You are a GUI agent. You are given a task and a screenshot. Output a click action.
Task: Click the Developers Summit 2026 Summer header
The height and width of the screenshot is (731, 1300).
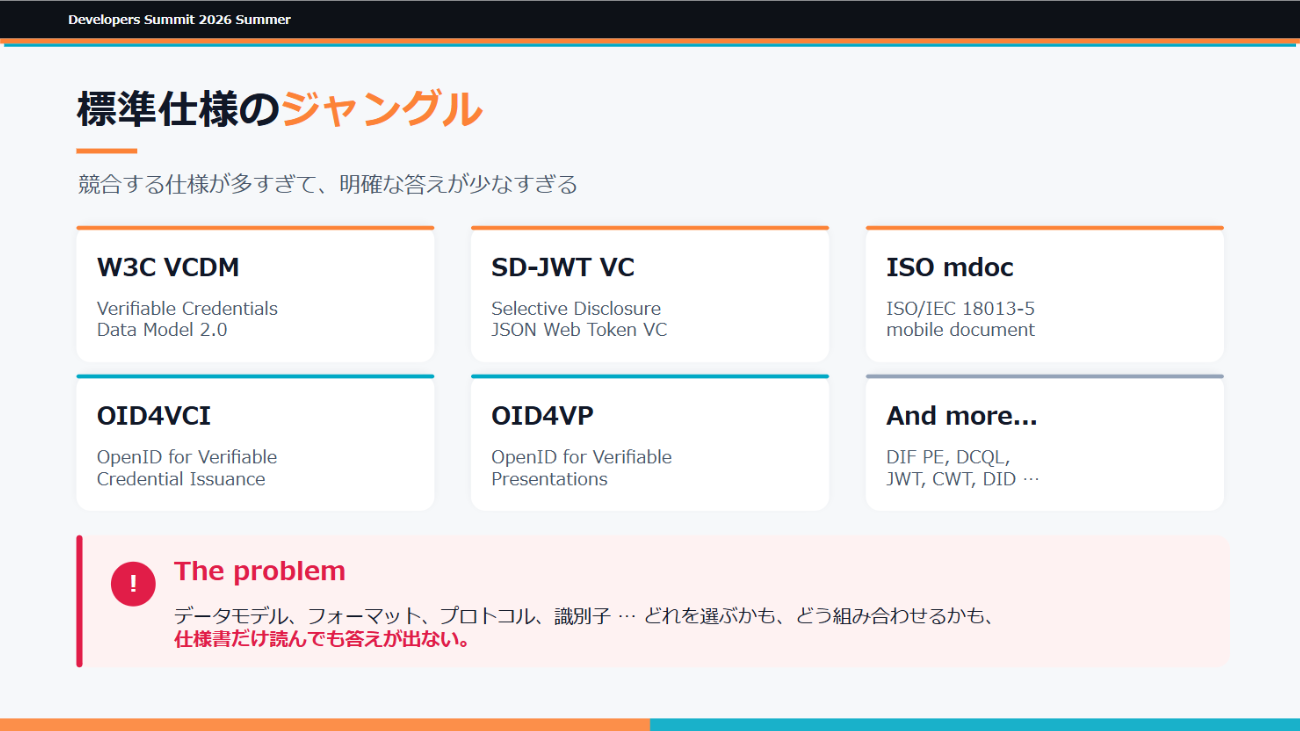pos(180,20)
